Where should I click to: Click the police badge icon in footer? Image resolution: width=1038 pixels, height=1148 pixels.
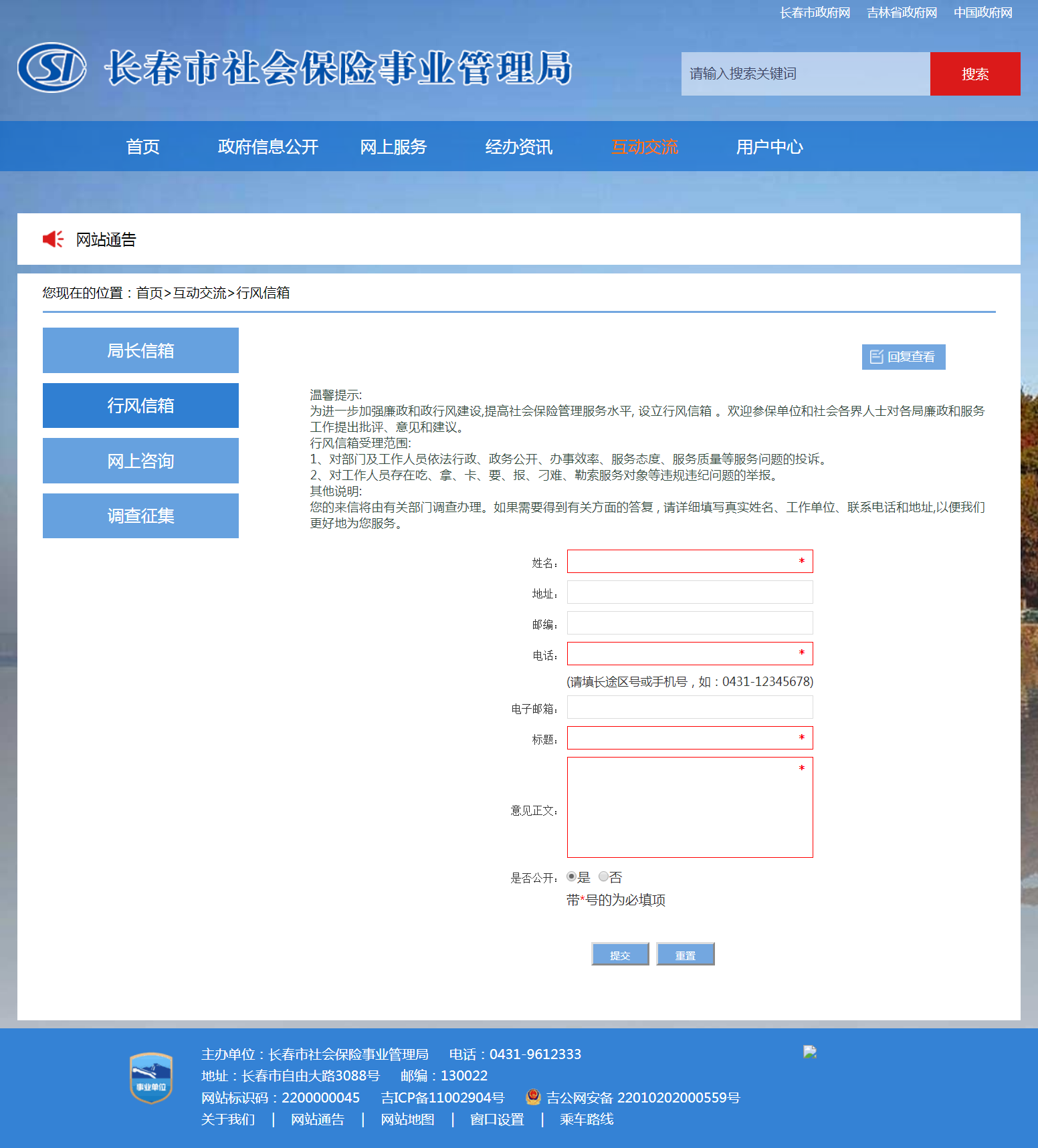(533, 1097)
